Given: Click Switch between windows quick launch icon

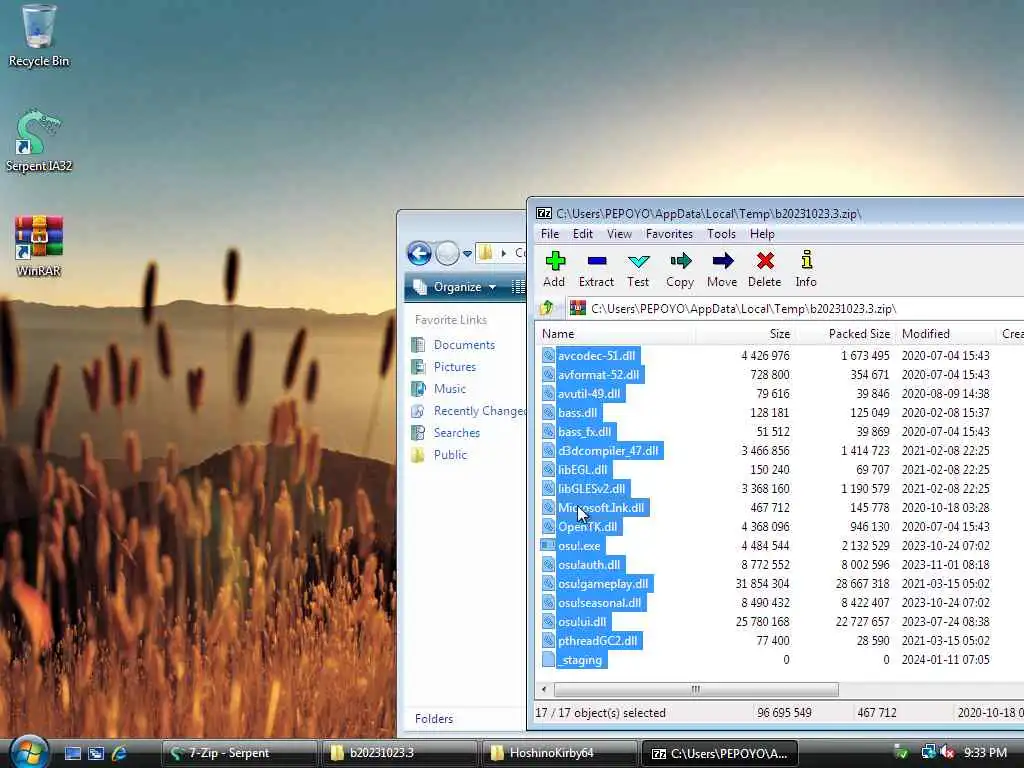Looking at the screenshot, I should pos(95,753).
